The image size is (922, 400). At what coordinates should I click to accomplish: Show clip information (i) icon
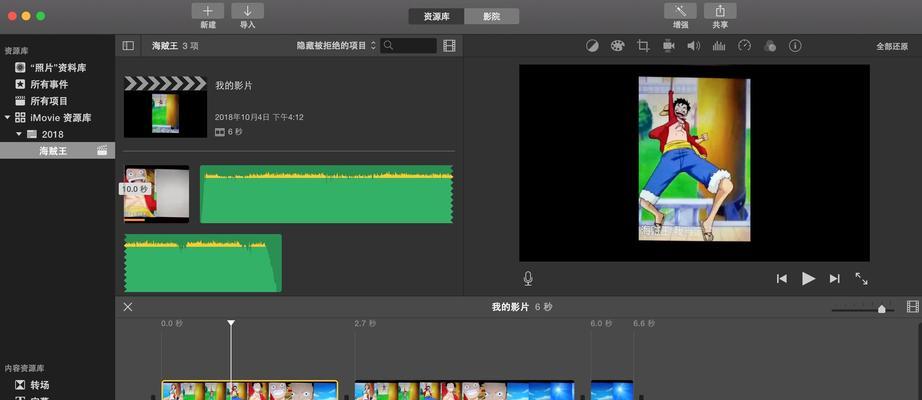point(795,46)
